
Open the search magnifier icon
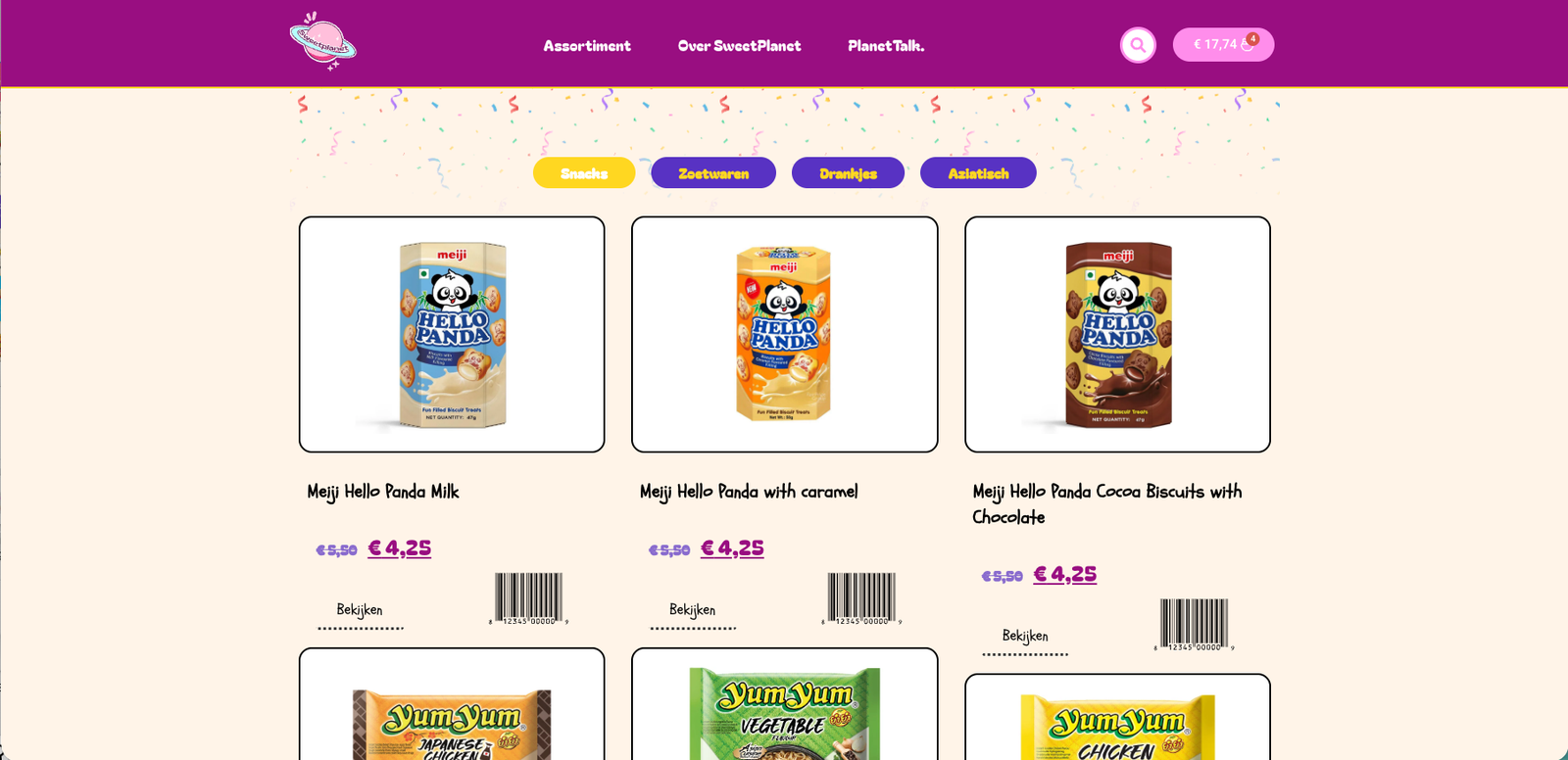click(1138, 45)
